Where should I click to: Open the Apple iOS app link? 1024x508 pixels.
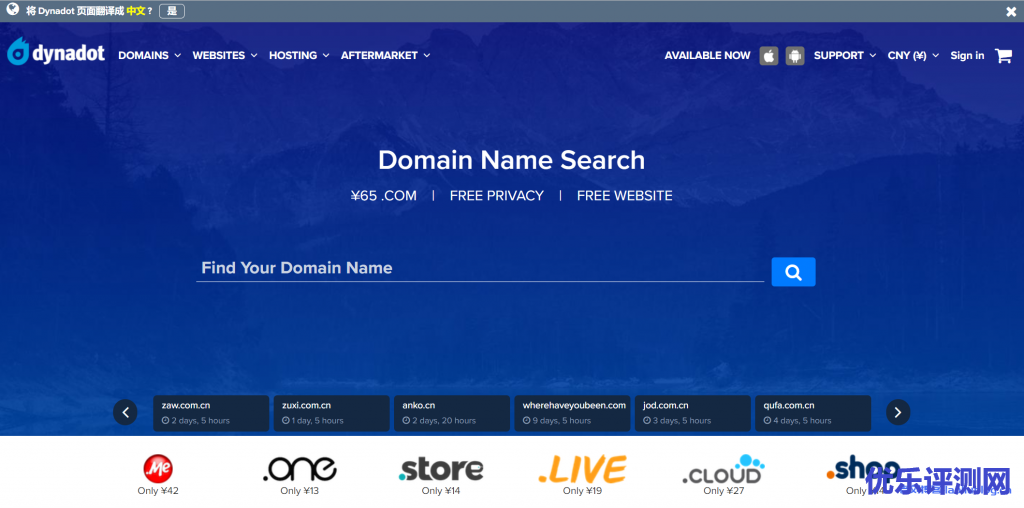(x=769, y=56)
